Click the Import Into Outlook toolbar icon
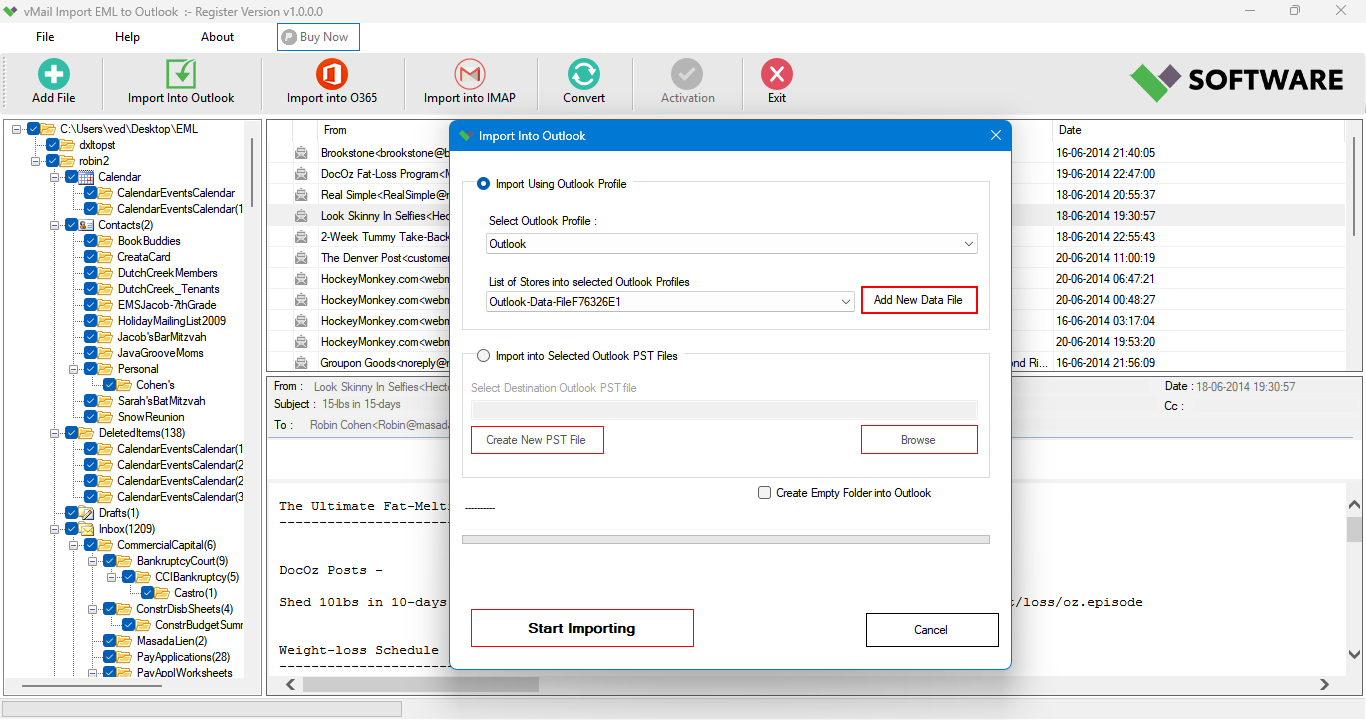Screen dimensions: 1366x720 181,75
